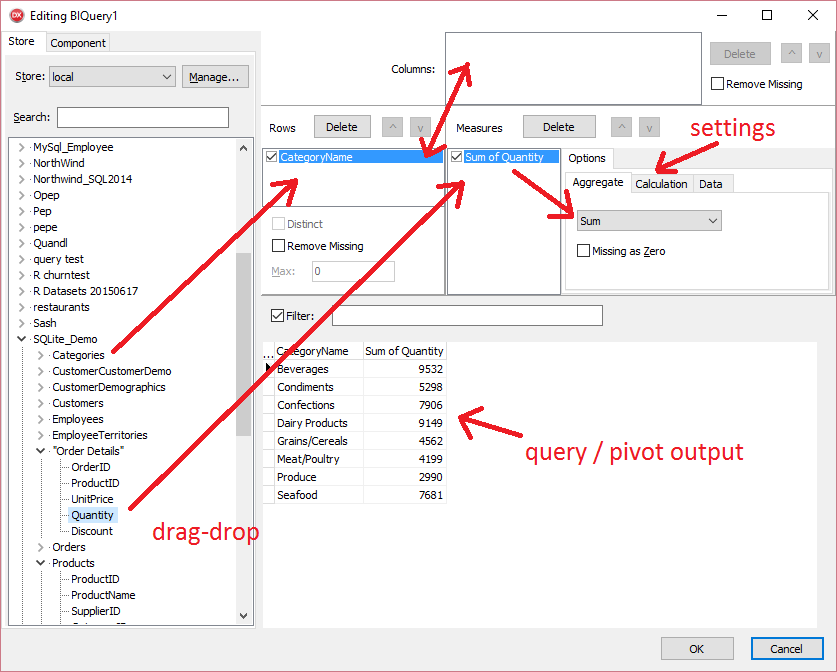Toggle the Filter checkbox

point(277,315)
